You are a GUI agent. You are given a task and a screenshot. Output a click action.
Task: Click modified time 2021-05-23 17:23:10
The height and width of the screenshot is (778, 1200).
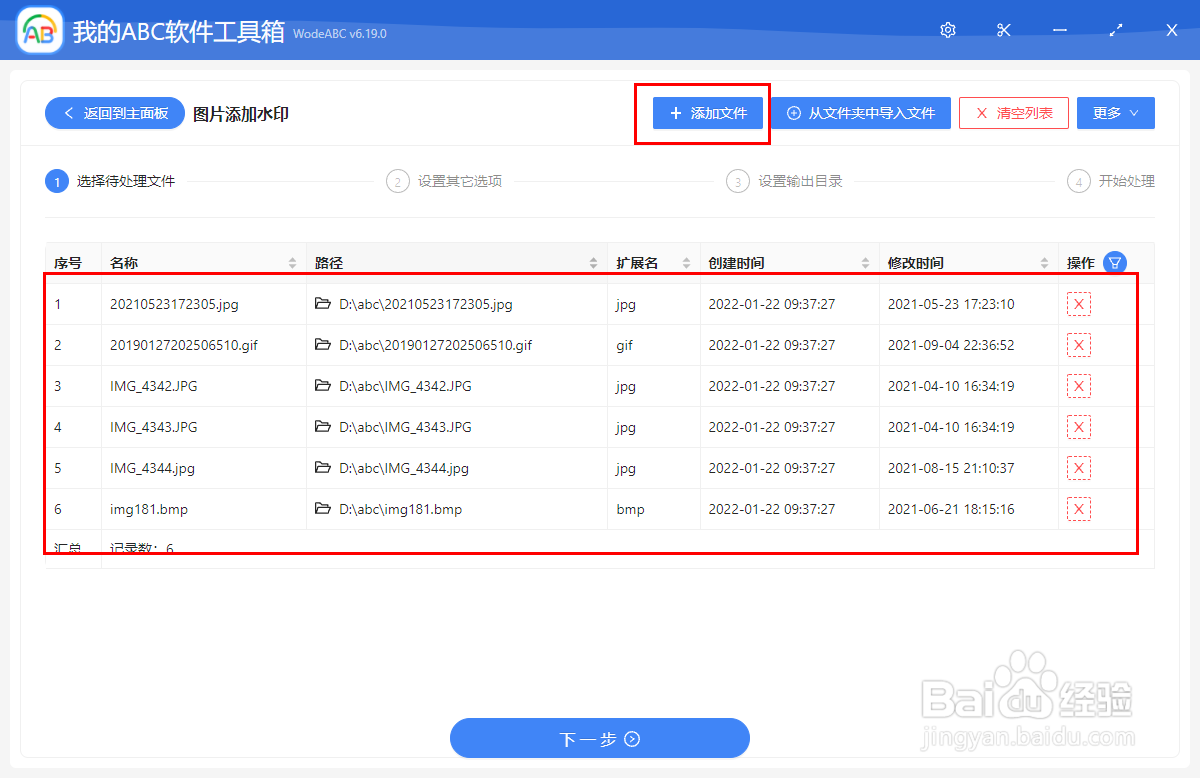click(x=951, y=304)
